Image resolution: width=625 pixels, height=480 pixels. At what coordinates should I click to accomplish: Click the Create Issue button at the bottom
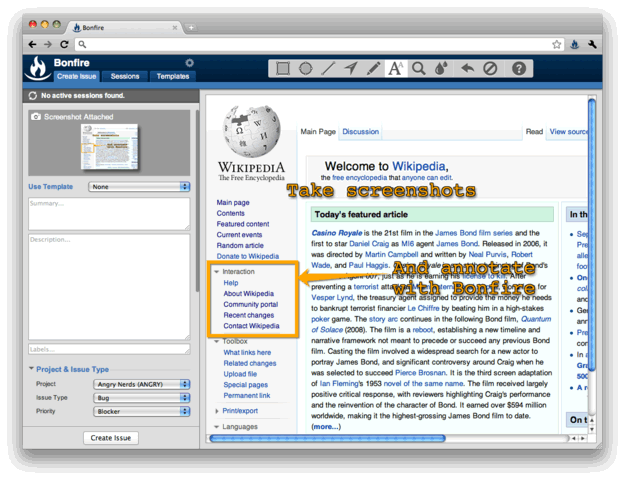pyautogui.click(x=110, y=438)
